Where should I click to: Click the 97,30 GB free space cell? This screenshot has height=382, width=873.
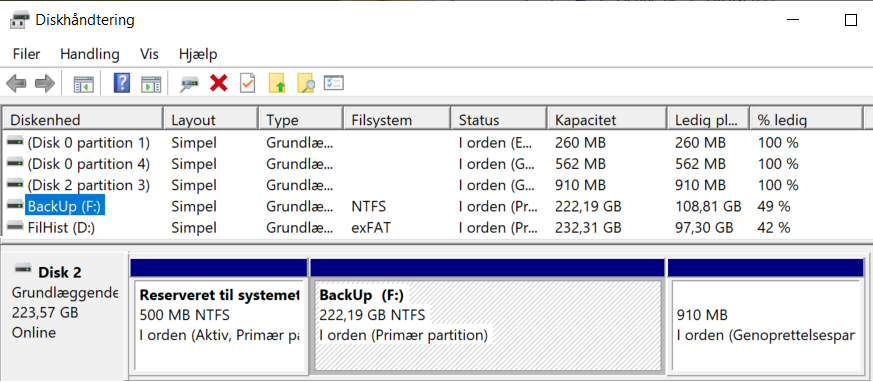(x=704, y=228)
